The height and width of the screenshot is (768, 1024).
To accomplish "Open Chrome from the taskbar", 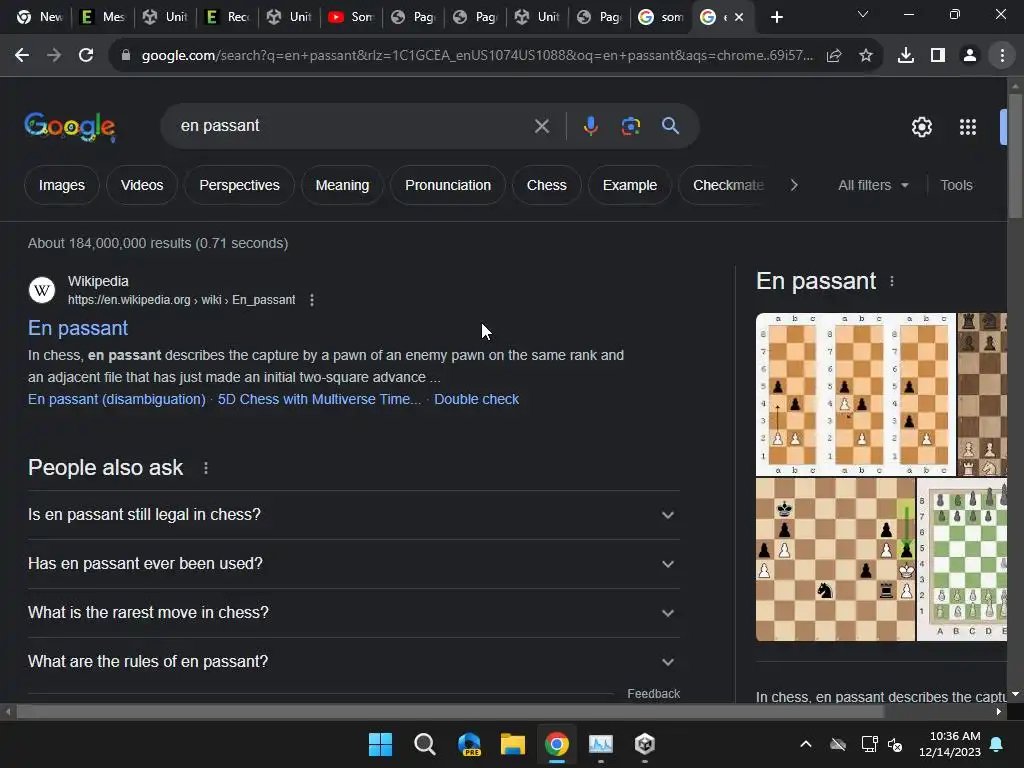I will pyautogui.click(x=556, y=744).
